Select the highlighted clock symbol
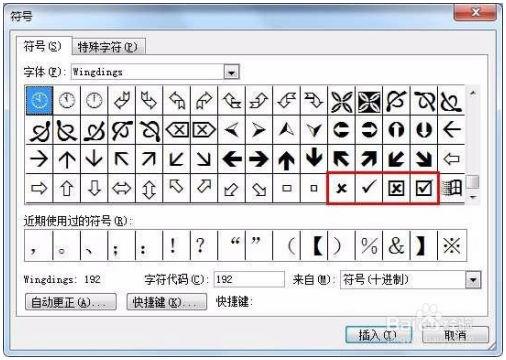 pyautogui.click(x=39, y=100)
